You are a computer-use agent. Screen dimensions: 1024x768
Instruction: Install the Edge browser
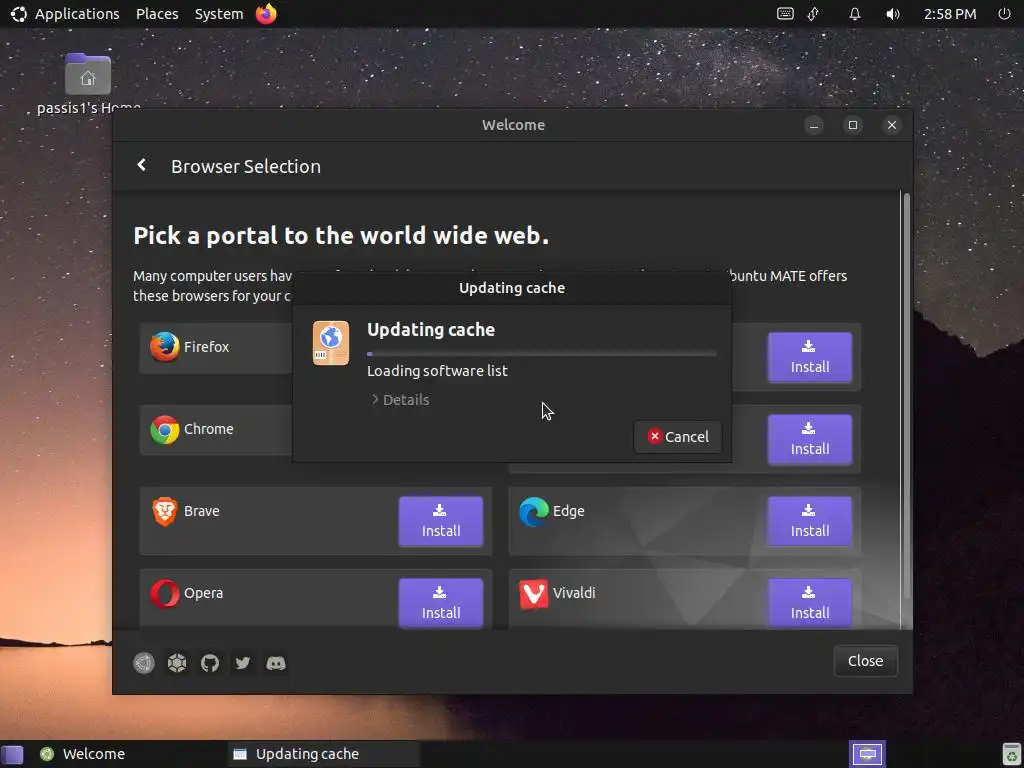(810, 521)
